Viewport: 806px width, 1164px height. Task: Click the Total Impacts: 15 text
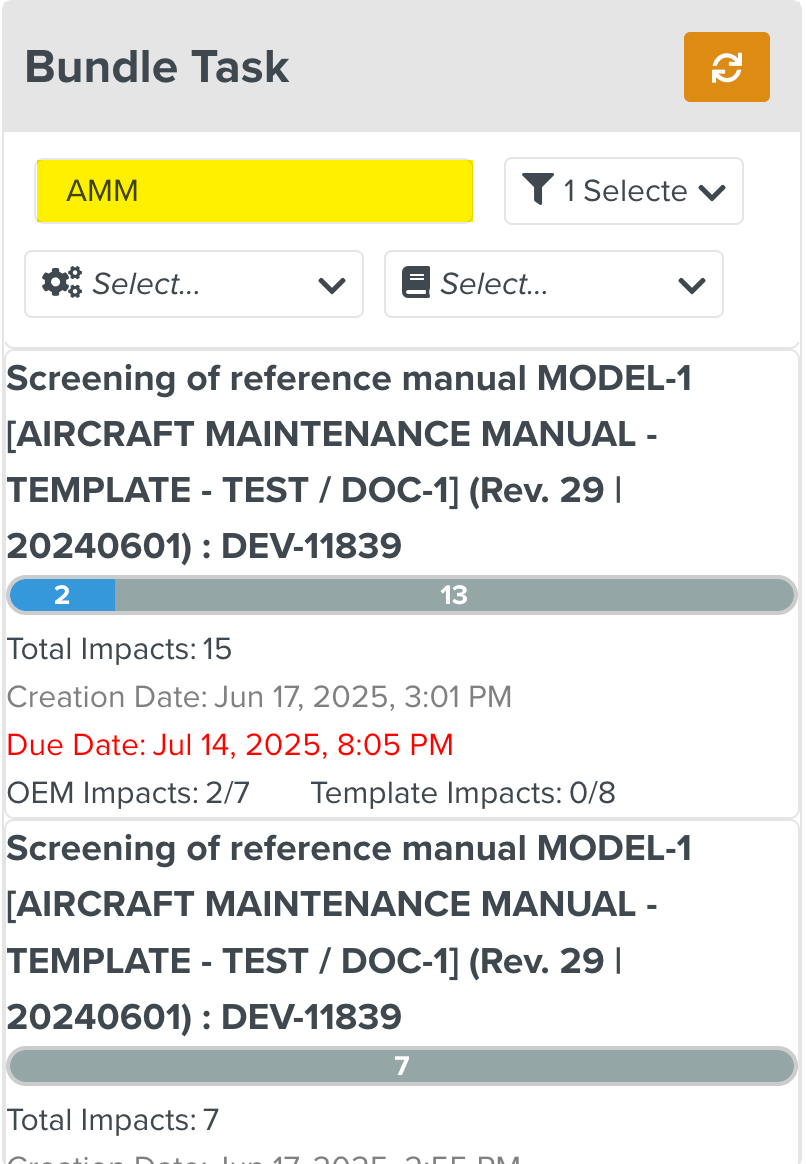tap(119, 649)
